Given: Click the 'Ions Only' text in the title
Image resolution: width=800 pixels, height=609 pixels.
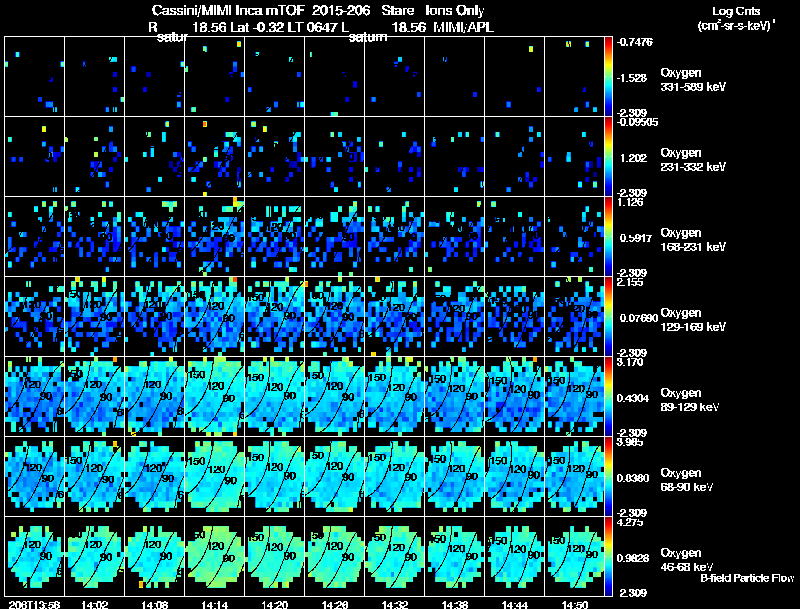Looking at the screenshot, I should (x=455, y=10).
